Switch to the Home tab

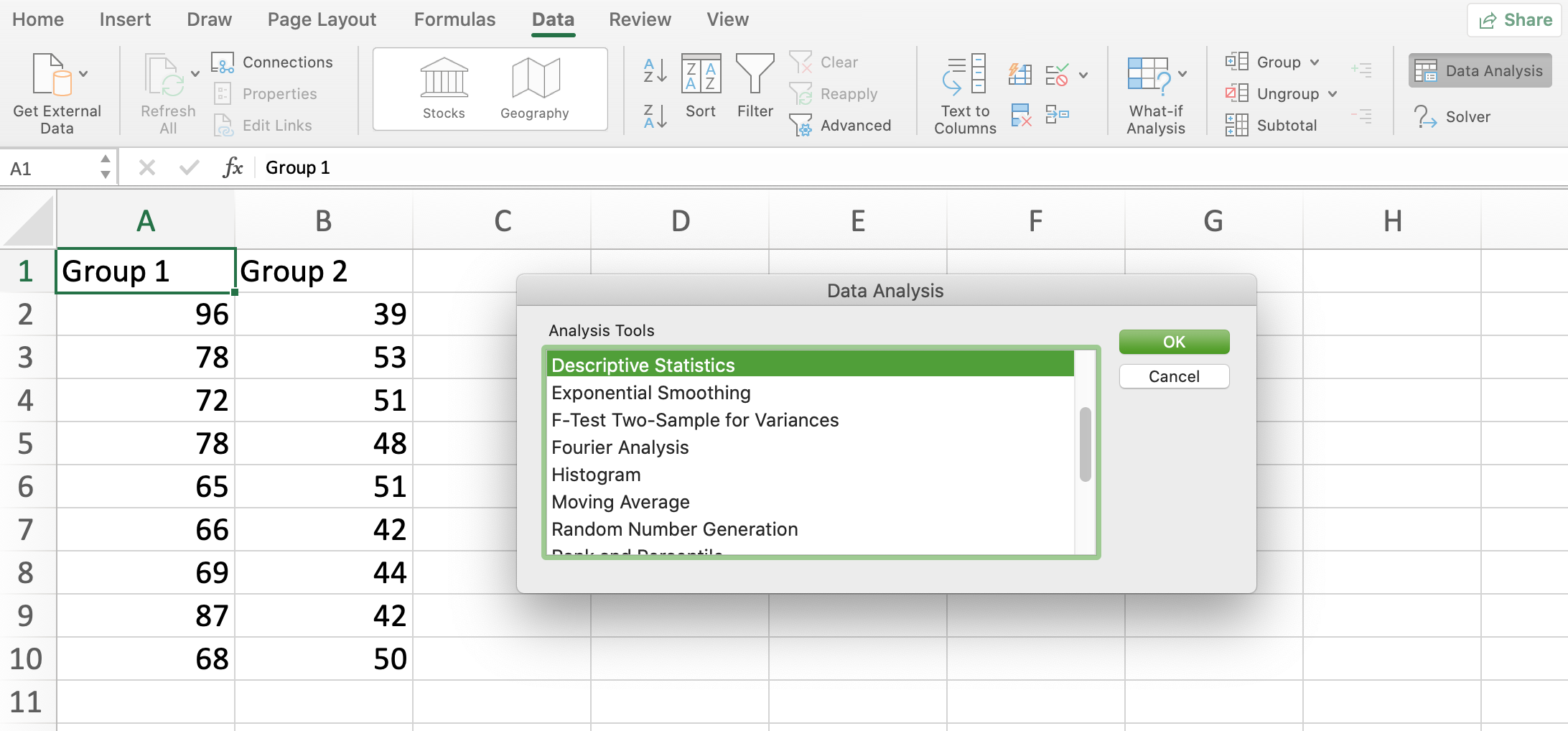pyautogui.click(x=38, y=19)
